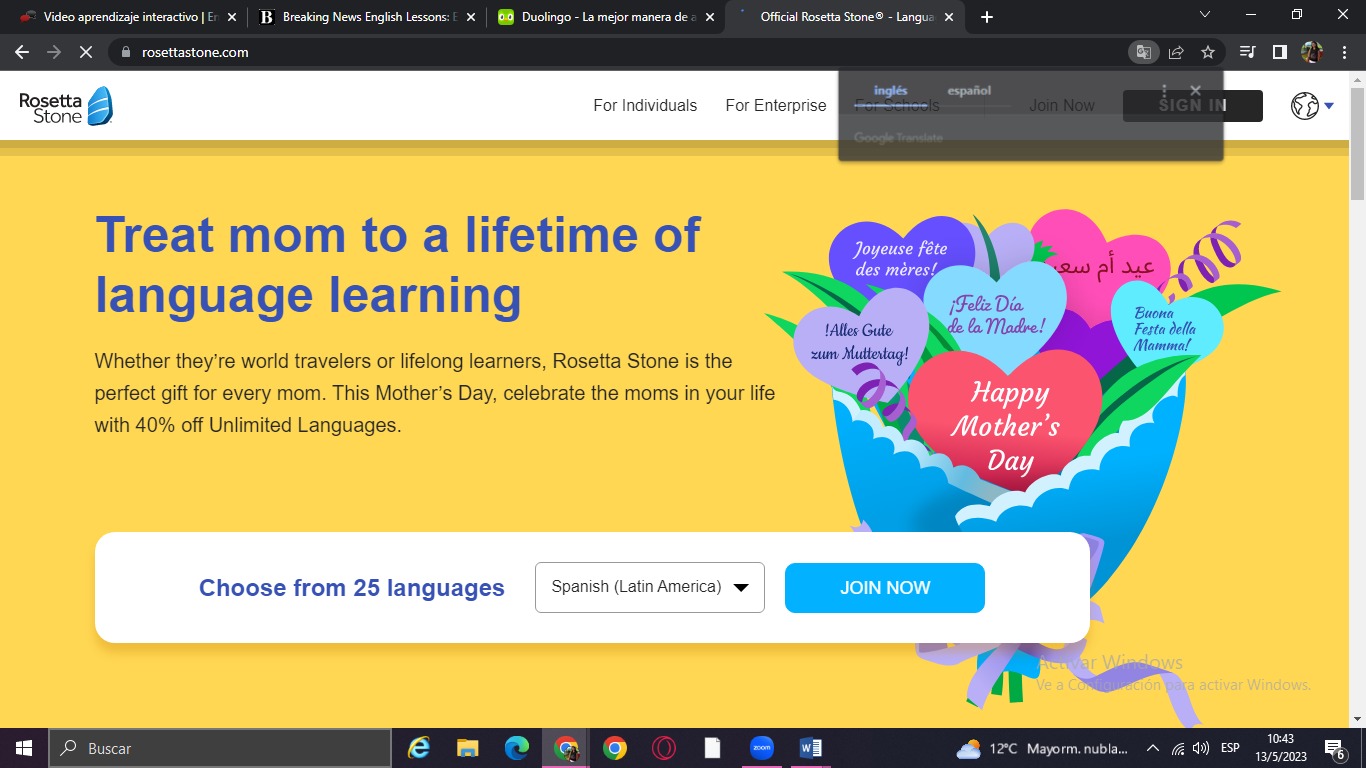Image resolution: width=1366 pixels, height=768 pixels.
Task: Click the translate page icon in address bar
Action: [1143, 52]
